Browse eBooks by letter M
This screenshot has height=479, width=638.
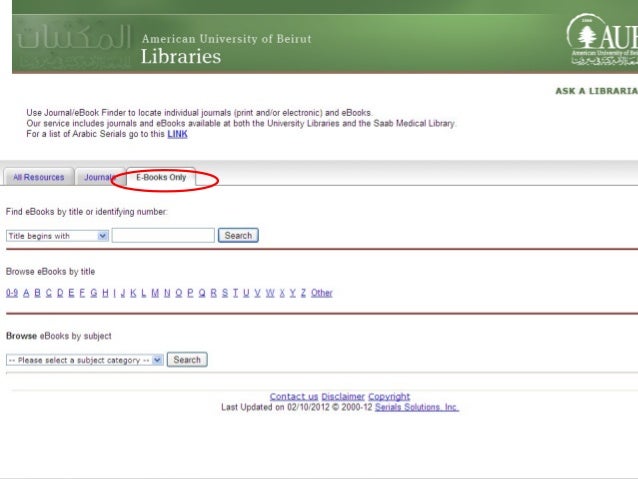(x=155, y=293)
